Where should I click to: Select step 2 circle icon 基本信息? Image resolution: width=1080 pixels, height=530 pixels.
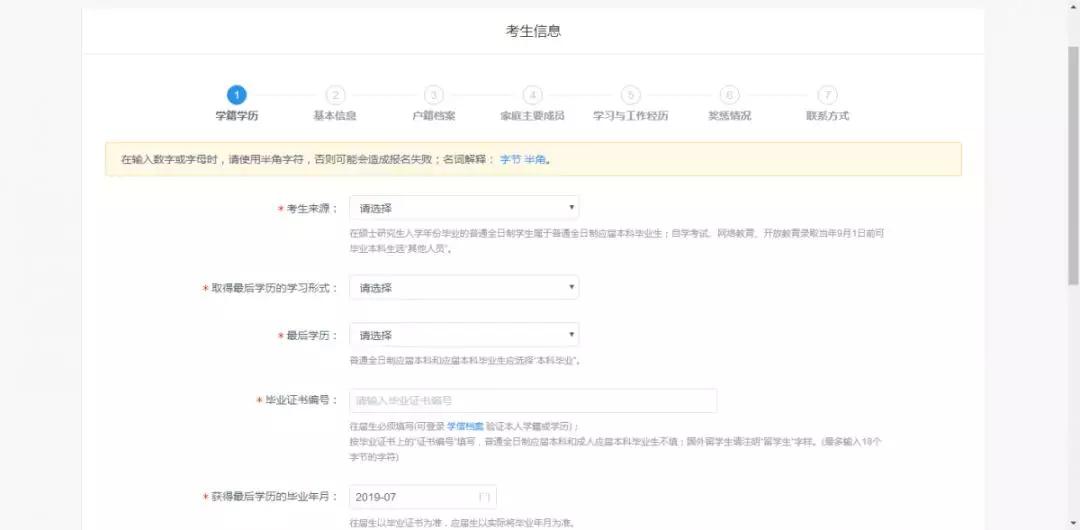[x=335, y=95]
